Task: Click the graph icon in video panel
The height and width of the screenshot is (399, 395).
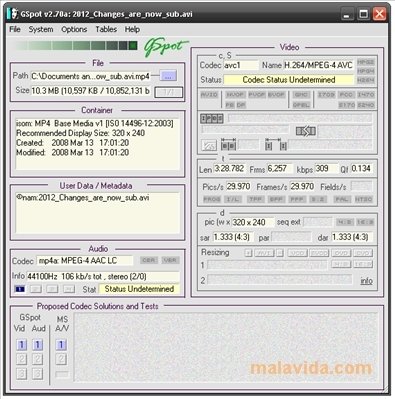Action: pyautogui.click(x=209, y=145)
